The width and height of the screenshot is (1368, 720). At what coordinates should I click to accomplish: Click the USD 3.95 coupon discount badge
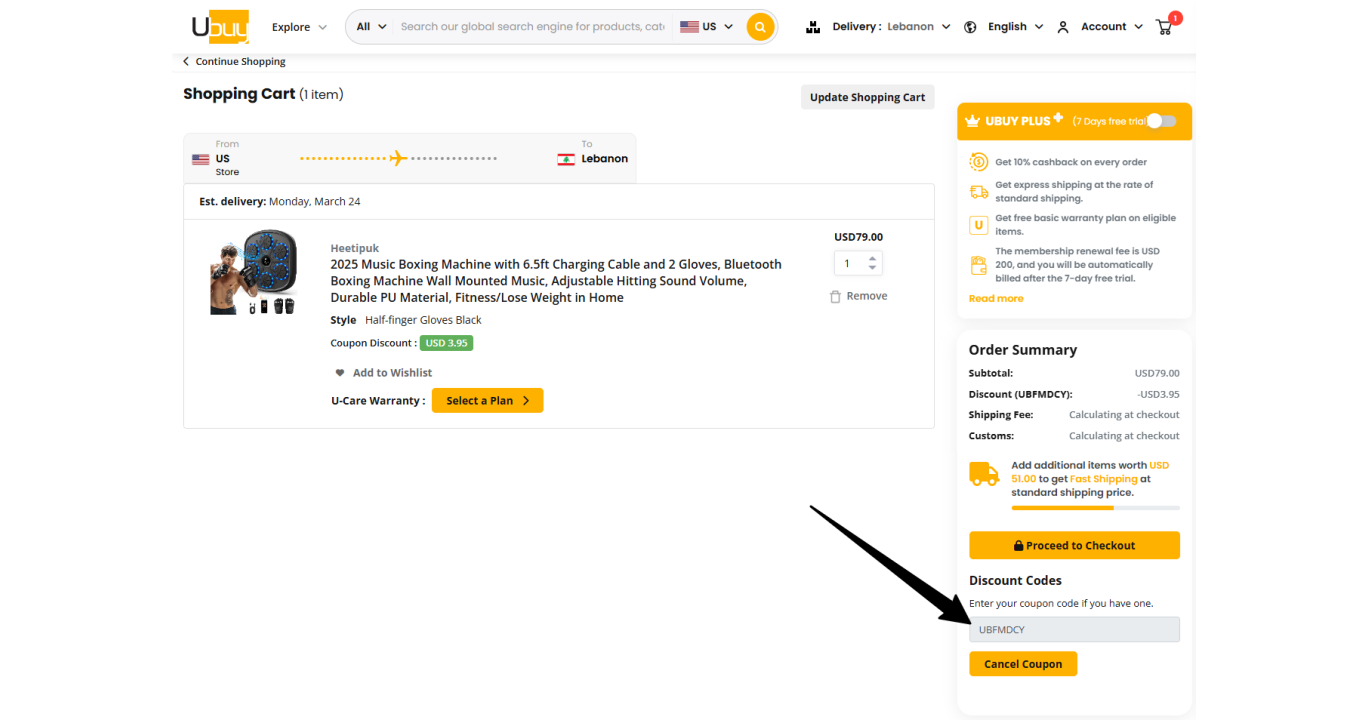[446, 343]
